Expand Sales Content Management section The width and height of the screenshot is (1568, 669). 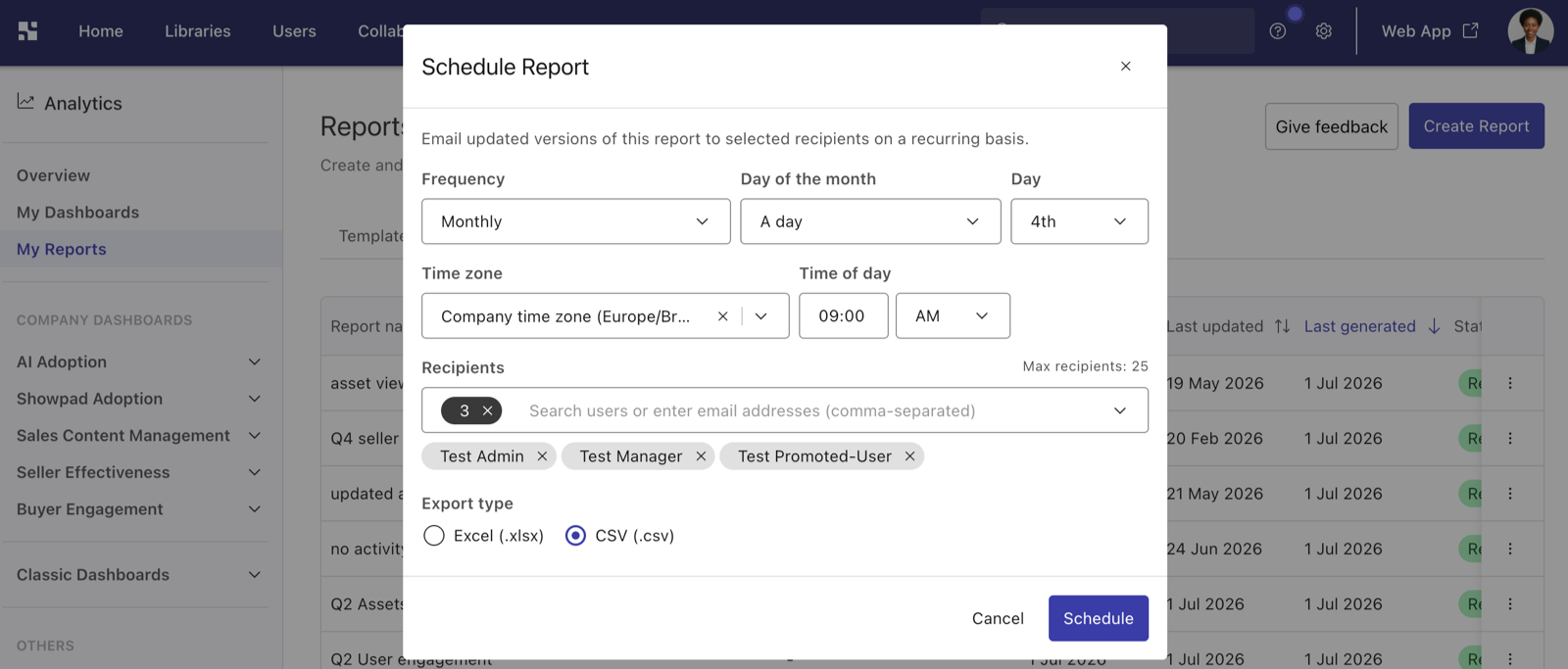(x=255, y=436)
